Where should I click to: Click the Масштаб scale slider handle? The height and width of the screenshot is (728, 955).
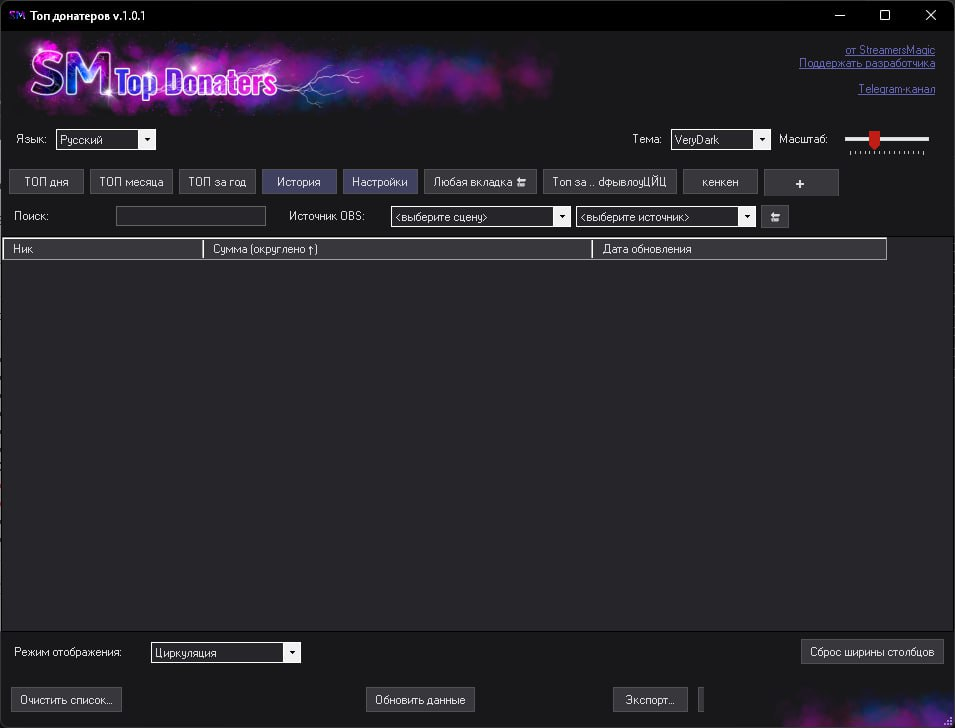tap(874, 140)
